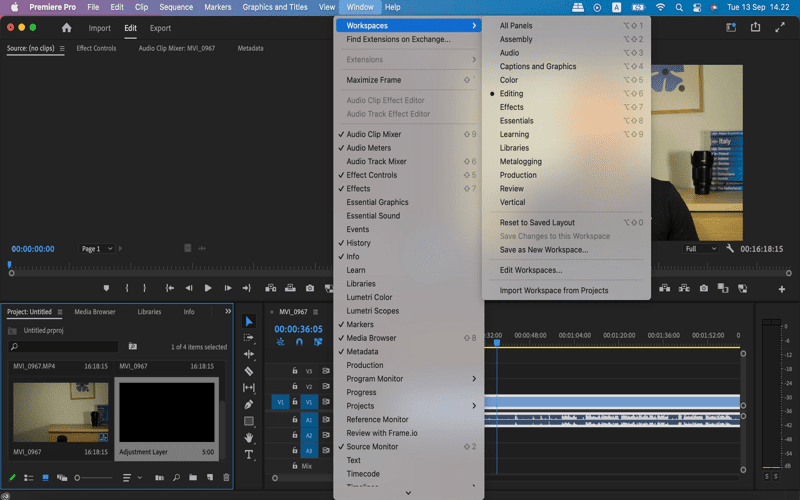Expand Projects submenu
Viewport: 800px width, 500px height.
pos(408,406)
